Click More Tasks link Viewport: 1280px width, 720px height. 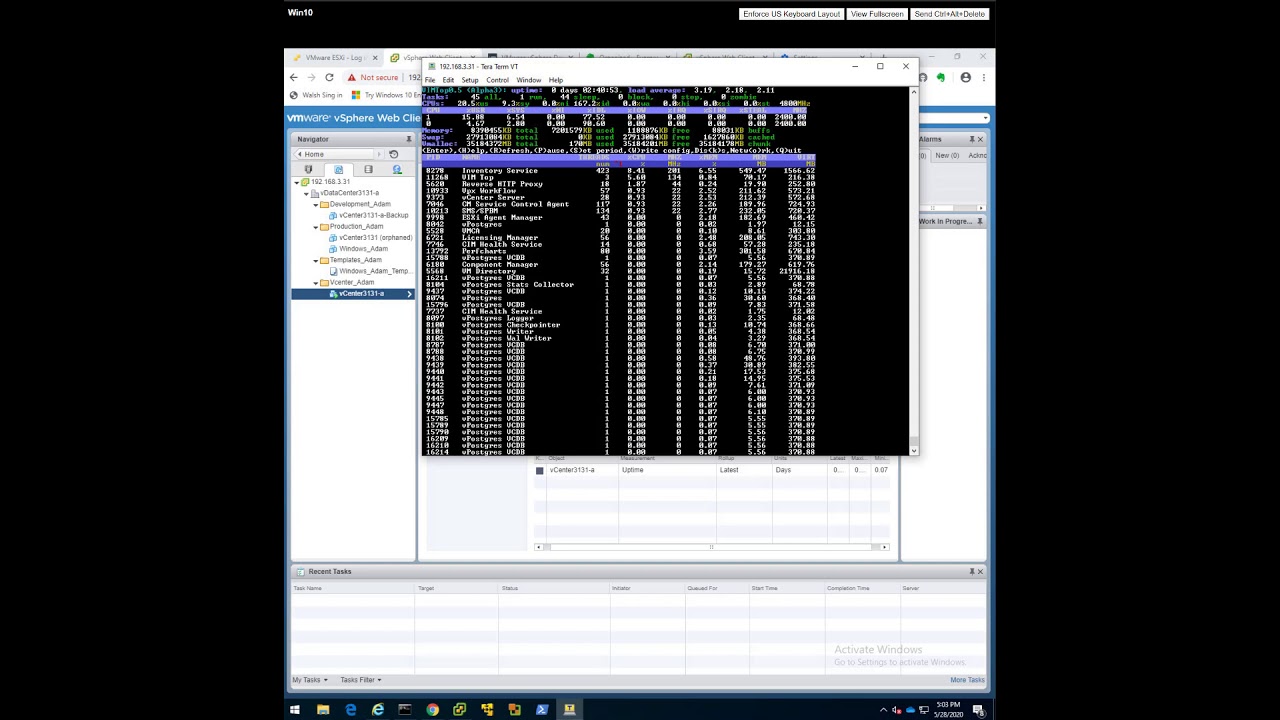pos(967,680)
